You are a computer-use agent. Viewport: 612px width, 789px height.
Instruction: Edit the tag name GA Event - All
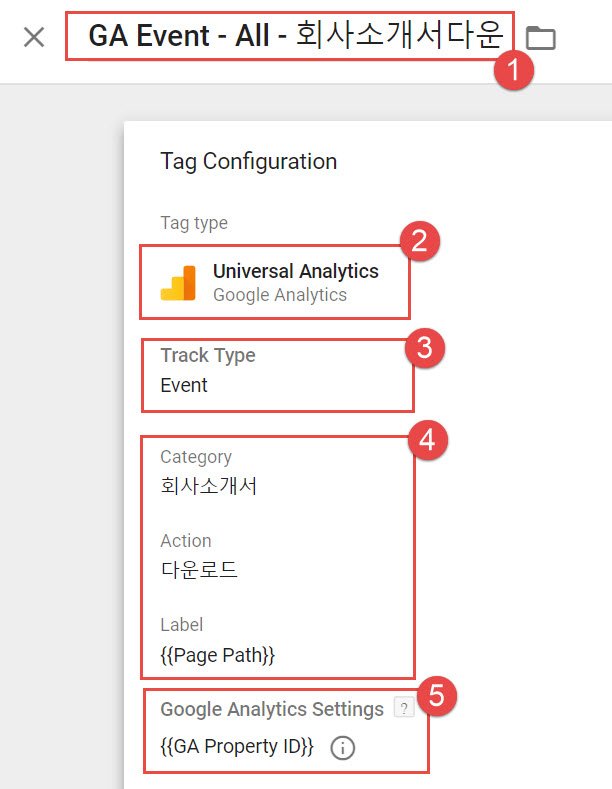(x=296, y=36)
